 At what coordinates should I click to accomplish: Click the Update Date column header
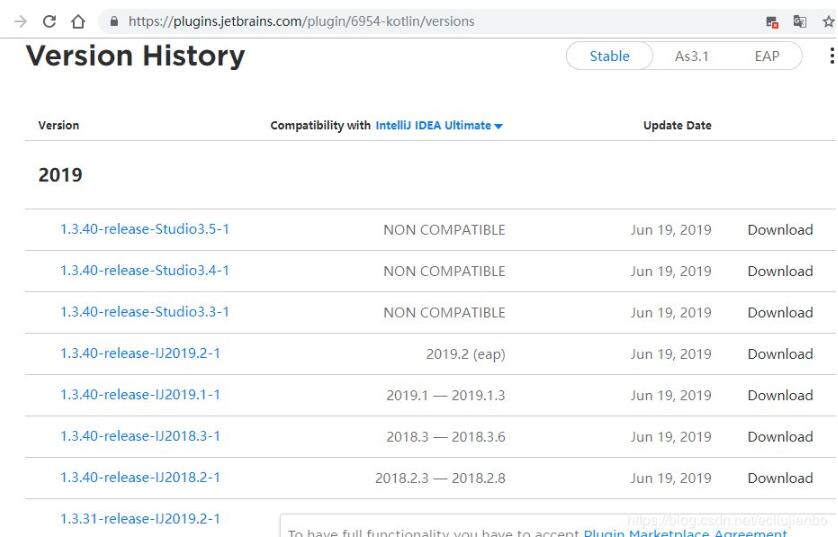click(677, 126)
